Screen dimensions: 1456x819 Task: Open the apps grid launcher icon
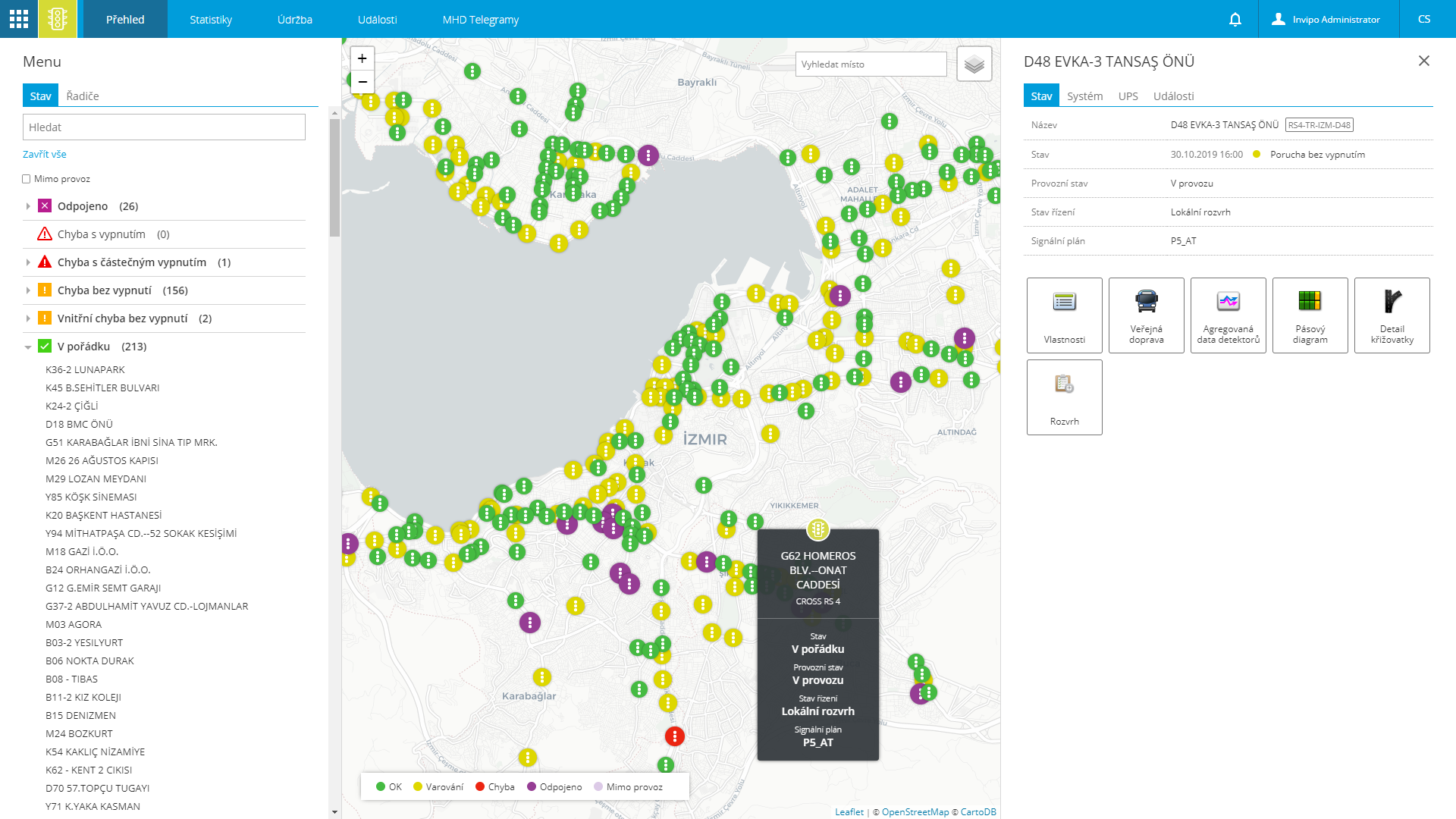point(19,19)
